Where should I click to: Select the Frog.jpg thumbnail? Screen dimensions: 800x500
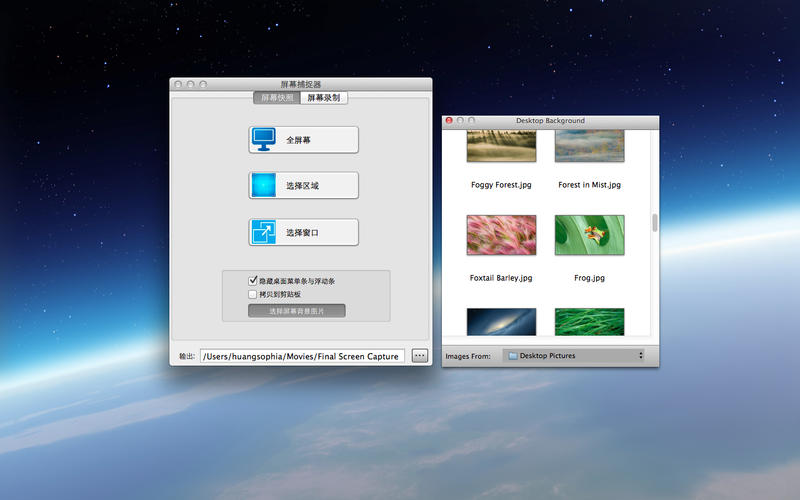coord(589,235)
